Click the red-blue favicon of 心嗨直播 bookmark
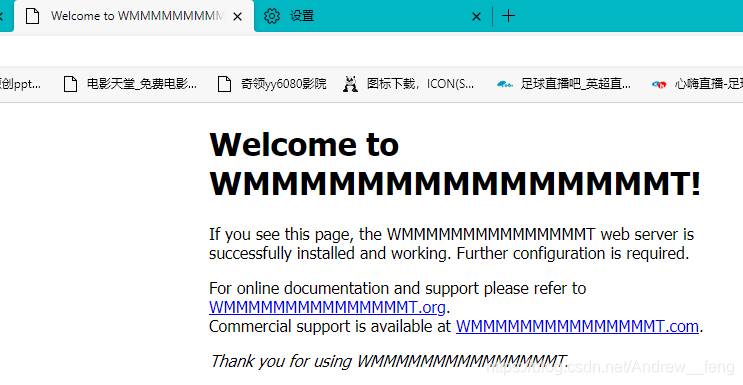Screen dimensions: 743x385 659,84
